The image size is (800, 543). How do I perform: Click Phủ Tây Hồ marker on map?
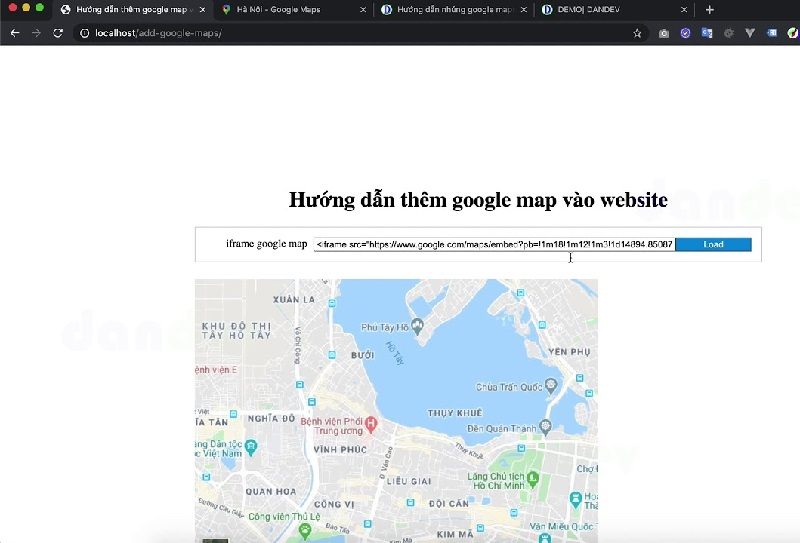(x=417, y=326)
